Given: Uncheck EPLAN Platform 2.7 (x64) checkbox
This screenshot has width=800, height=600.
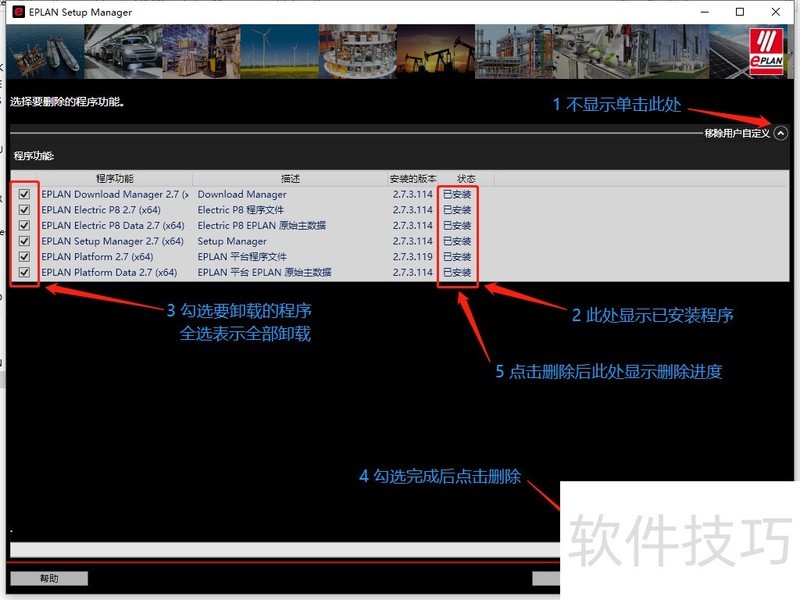Looking at the screenshot, I should (x=24, y=257).
